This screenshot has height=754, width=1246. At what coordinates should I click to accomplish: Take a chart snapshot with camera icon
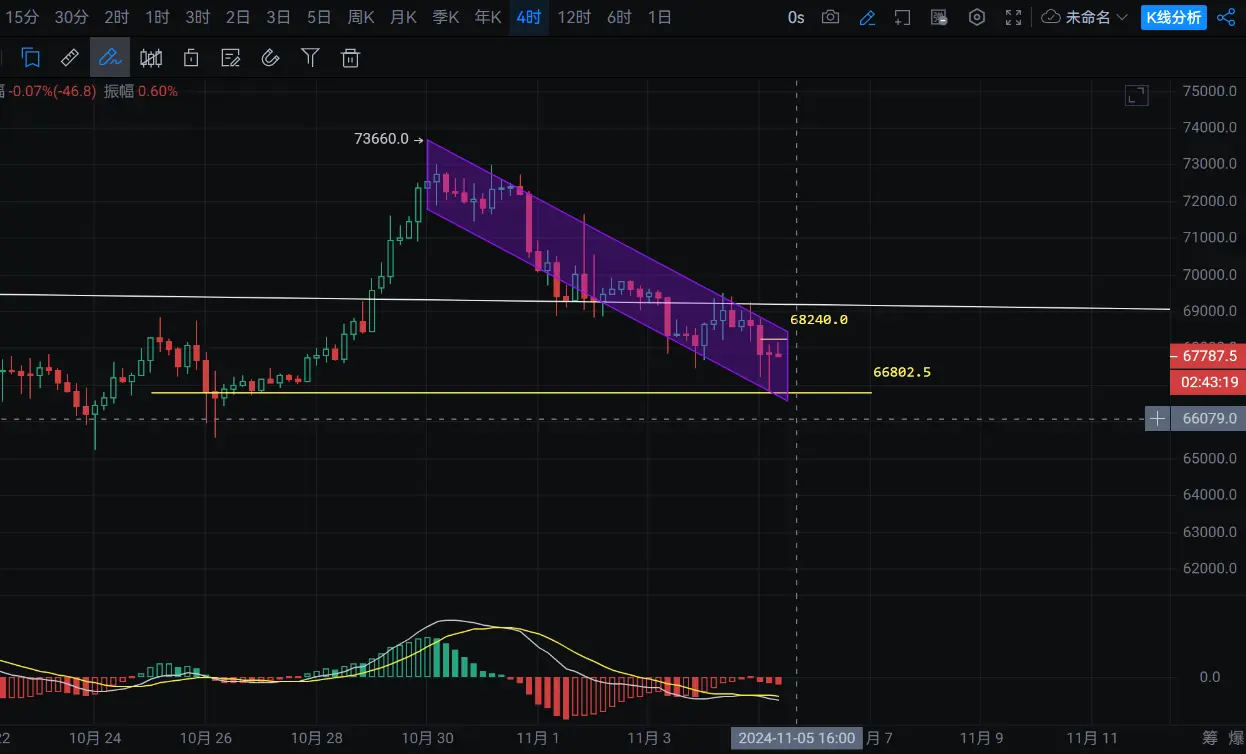pyautogui.click(x=830, y=17)
